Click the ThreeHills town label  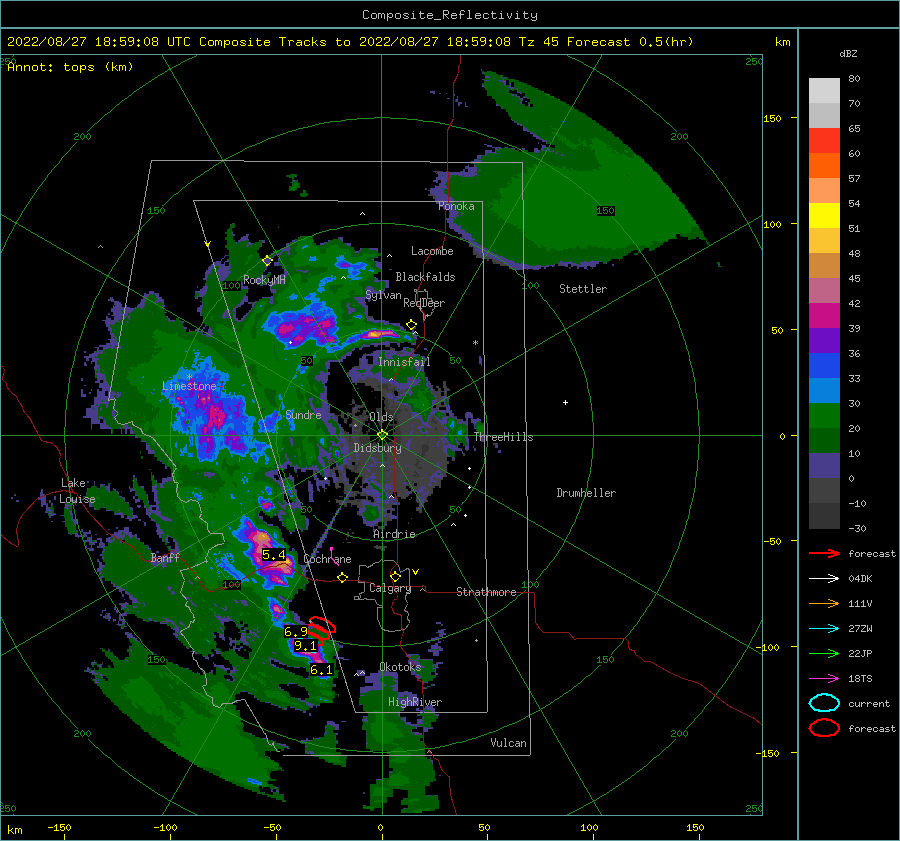503,437
